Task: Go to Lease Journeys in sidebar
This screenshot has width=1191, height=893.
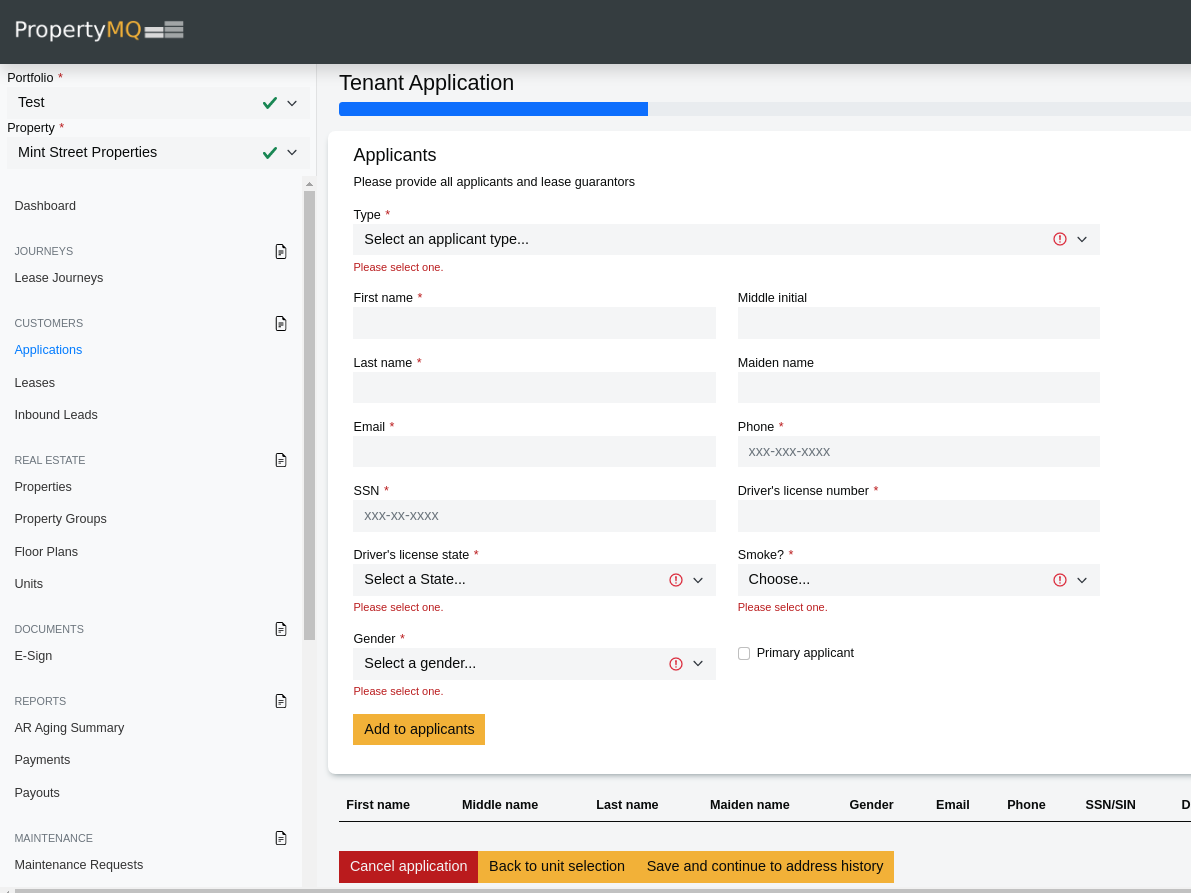Action: click(x=59, y=278)
